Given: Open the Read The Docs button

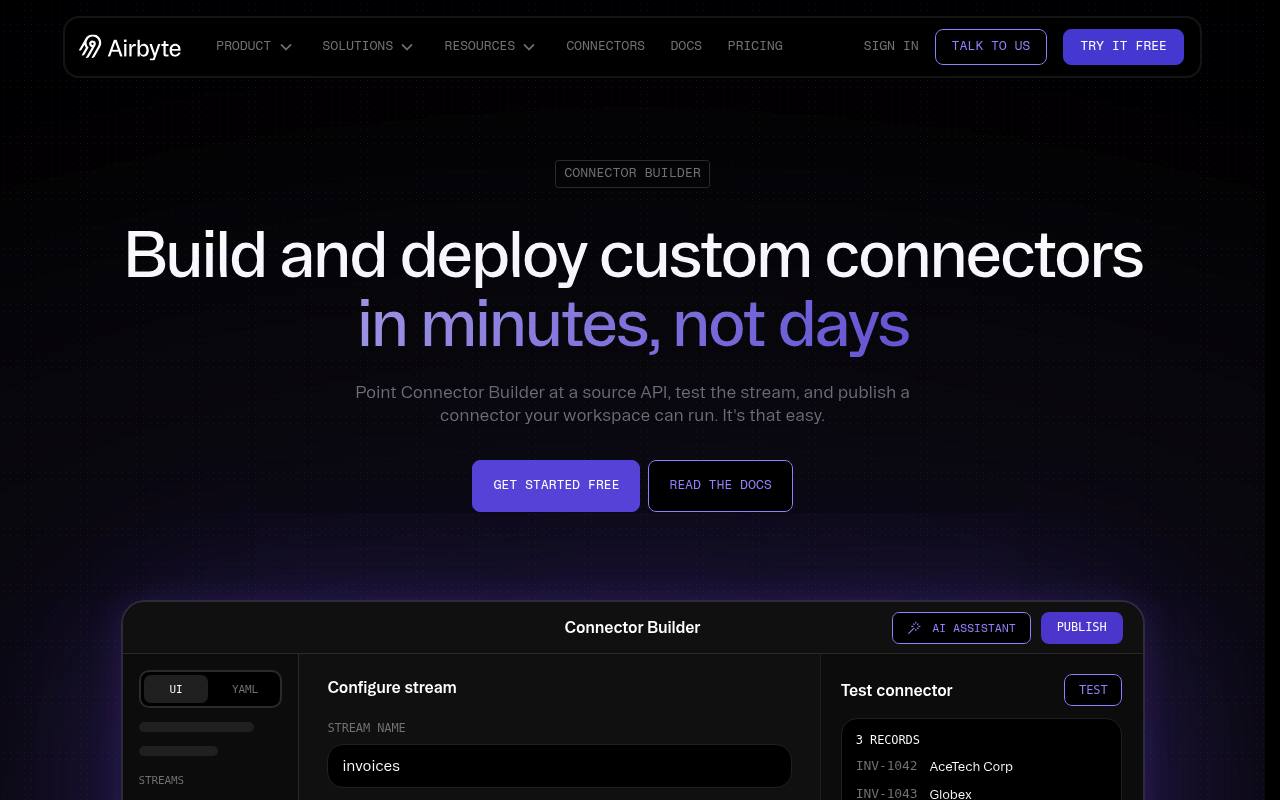Looking at the screenshot, I should tap(720, 486).
